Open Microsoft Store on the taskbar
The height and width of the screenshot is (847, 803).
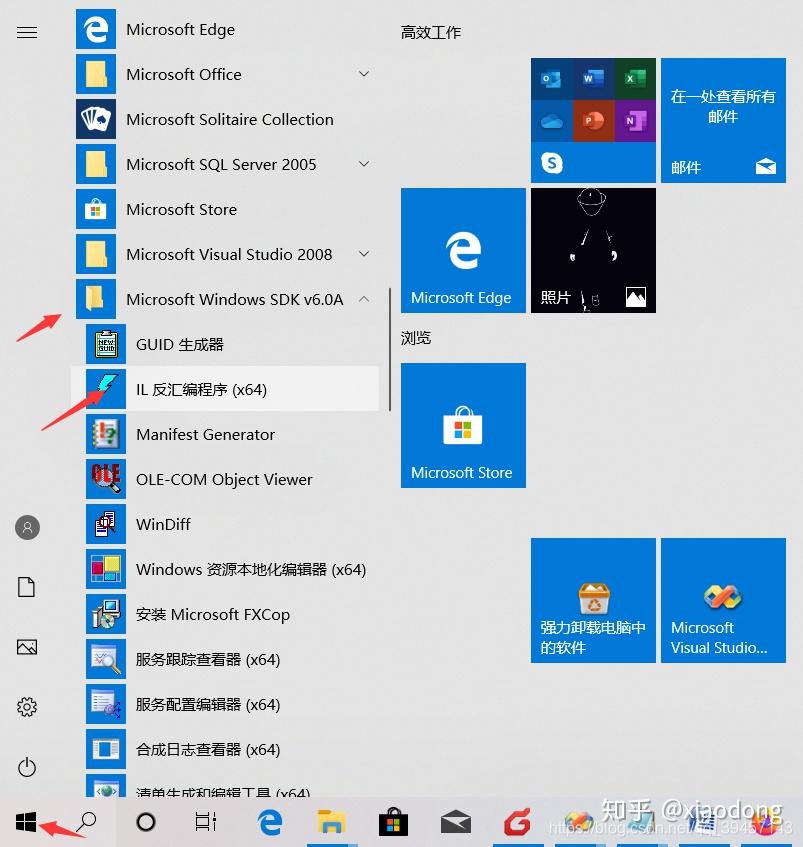[393, 822]
